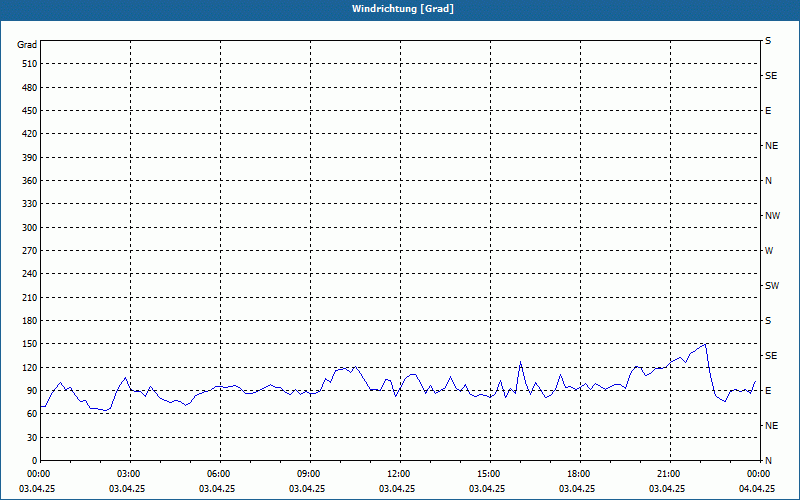Select "E" compass label level with 90
The image size is (800, 500).
click(x=768, y=391)
